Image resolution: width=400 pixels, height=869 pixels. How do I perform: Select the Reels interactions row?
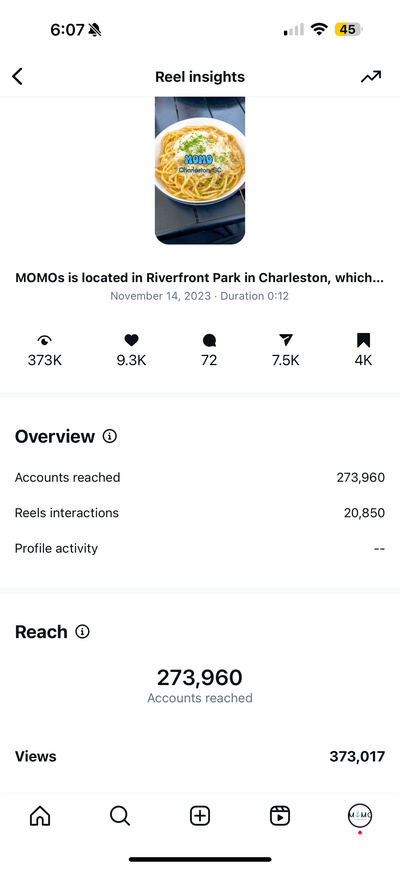point(200,513)
